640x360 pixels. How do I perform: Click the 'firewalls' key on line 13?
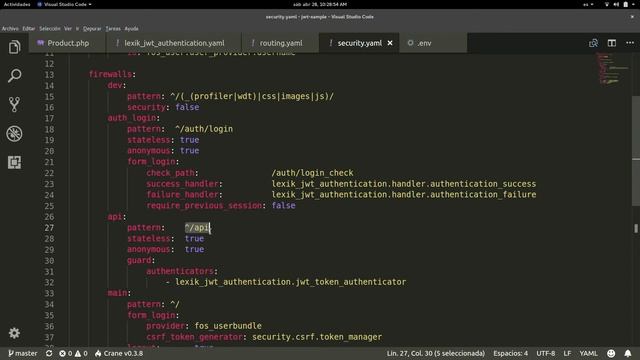click(x=111, y=74)
